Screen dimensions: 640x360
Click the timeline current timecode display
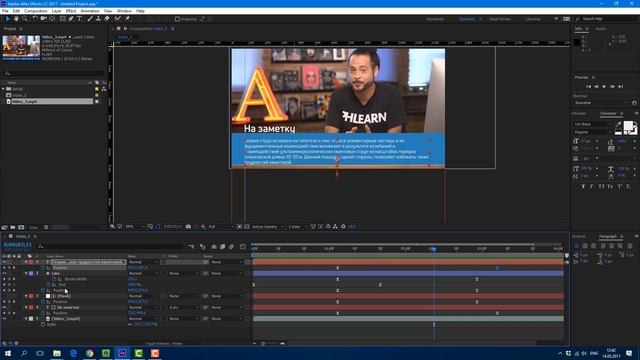(x=17, y=245)
